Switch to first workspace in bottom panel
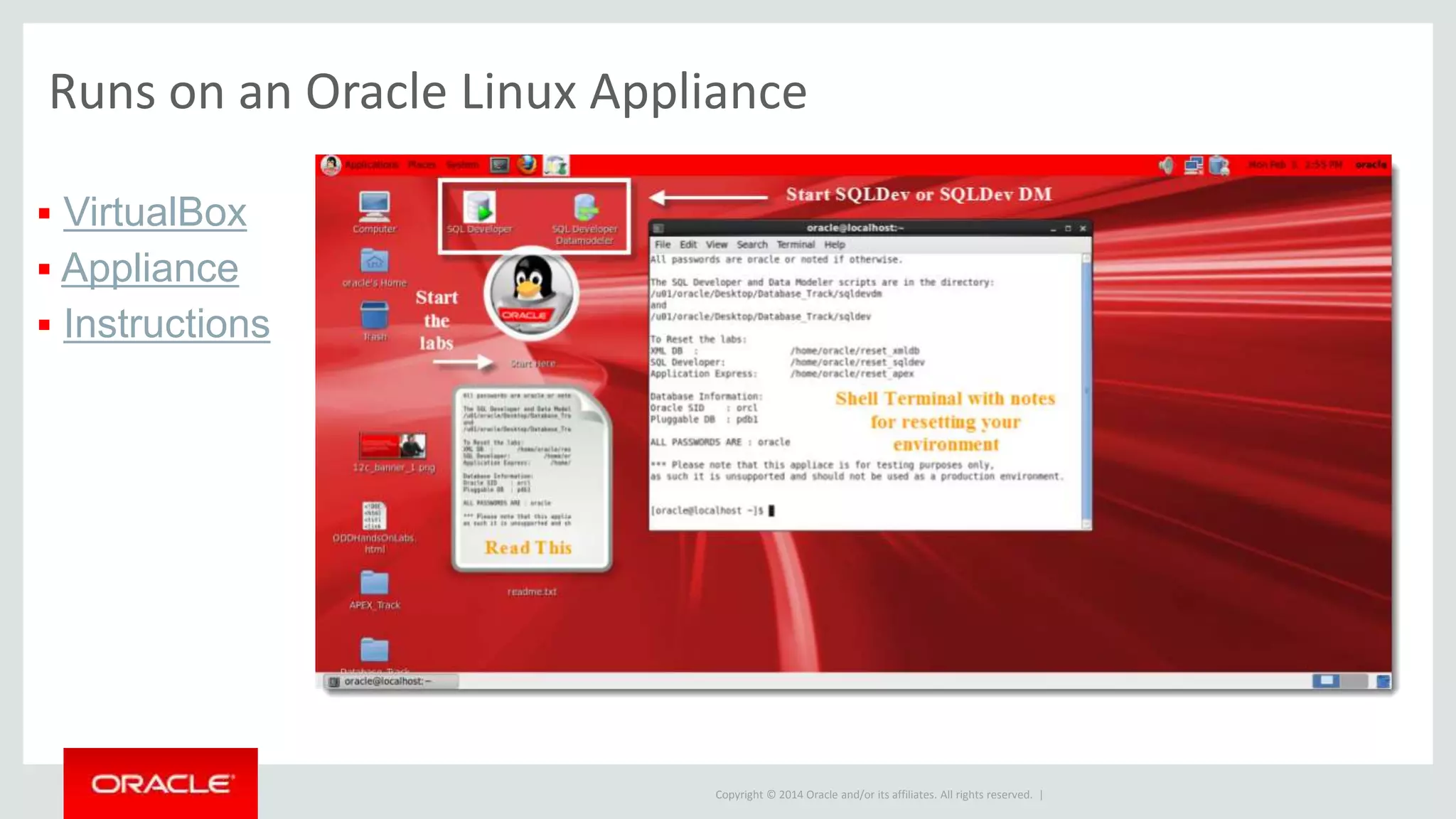Viewport: 1456px width, 819px height. 1326,681
